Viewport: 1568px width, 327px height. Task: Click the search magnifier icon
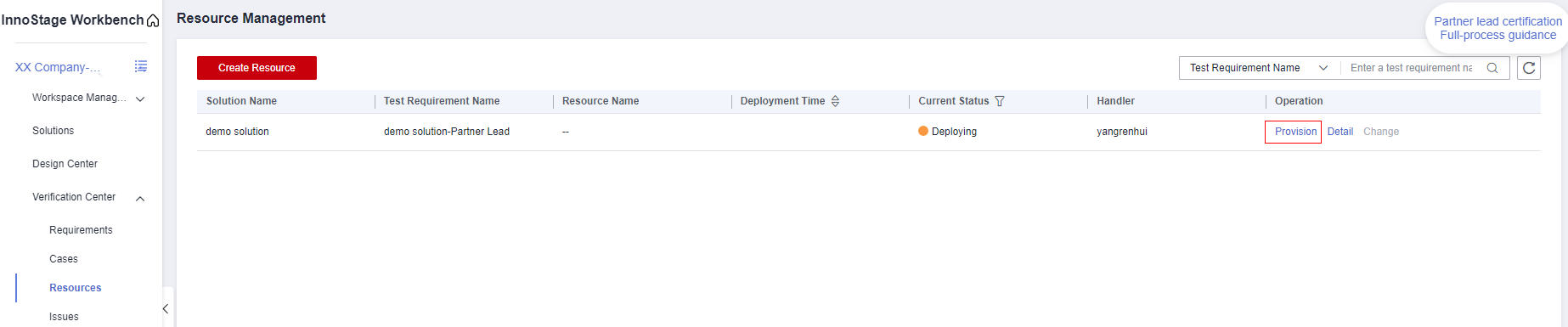click(x=1492, y=68)
